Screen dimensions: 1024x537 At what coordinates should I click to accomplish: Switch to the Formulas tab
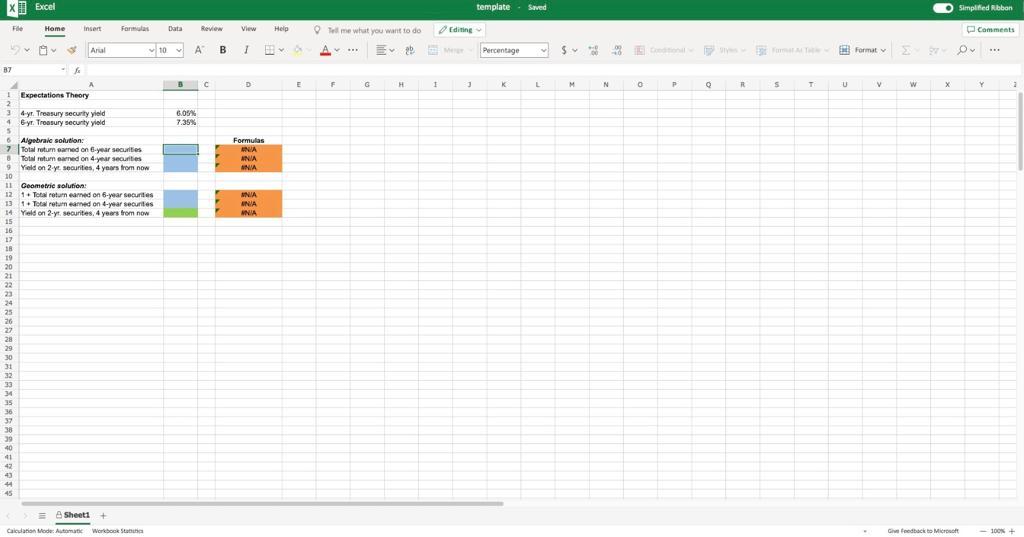(135, 29)
